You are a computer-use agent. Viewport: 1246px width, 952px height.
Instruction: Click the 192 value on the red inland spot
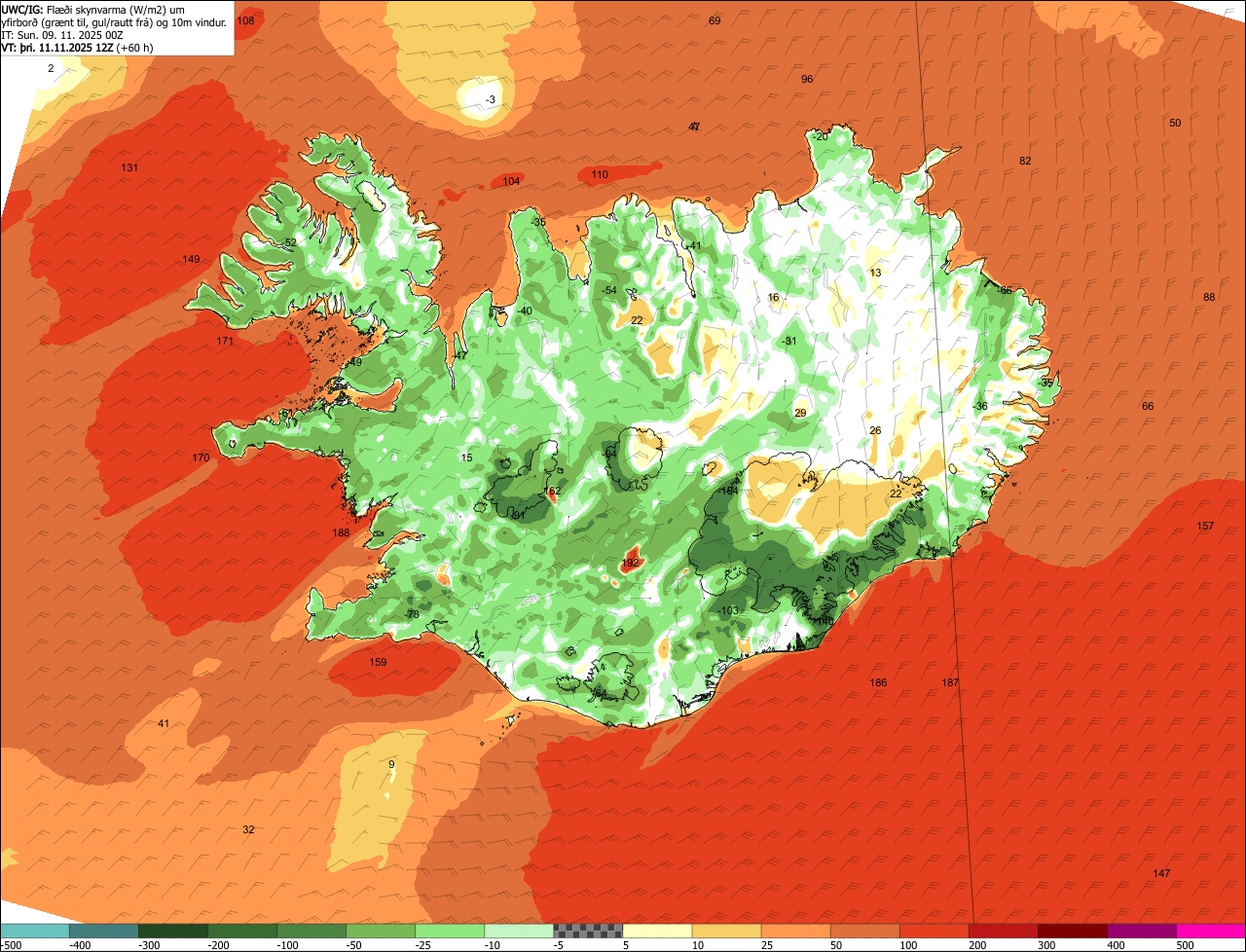631,563
